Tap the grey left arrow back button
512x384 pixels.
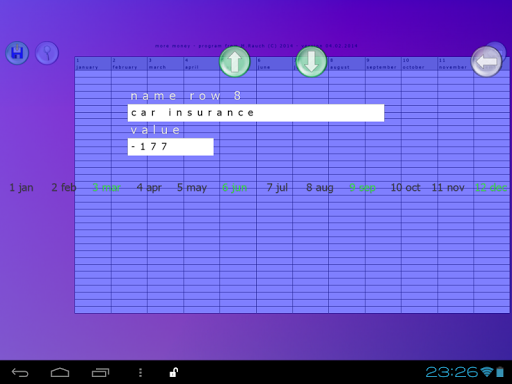pyautogui.click(x=486, y=62)
